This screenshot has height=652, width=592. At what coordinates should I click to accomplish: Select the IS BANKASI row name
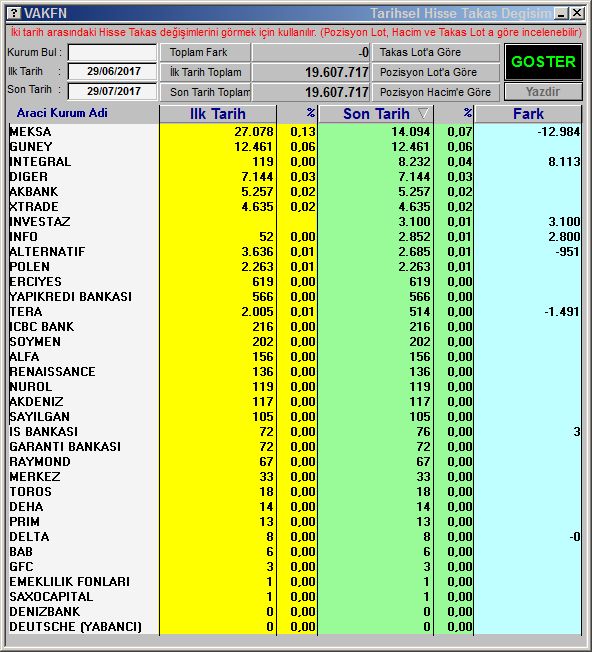44,432
